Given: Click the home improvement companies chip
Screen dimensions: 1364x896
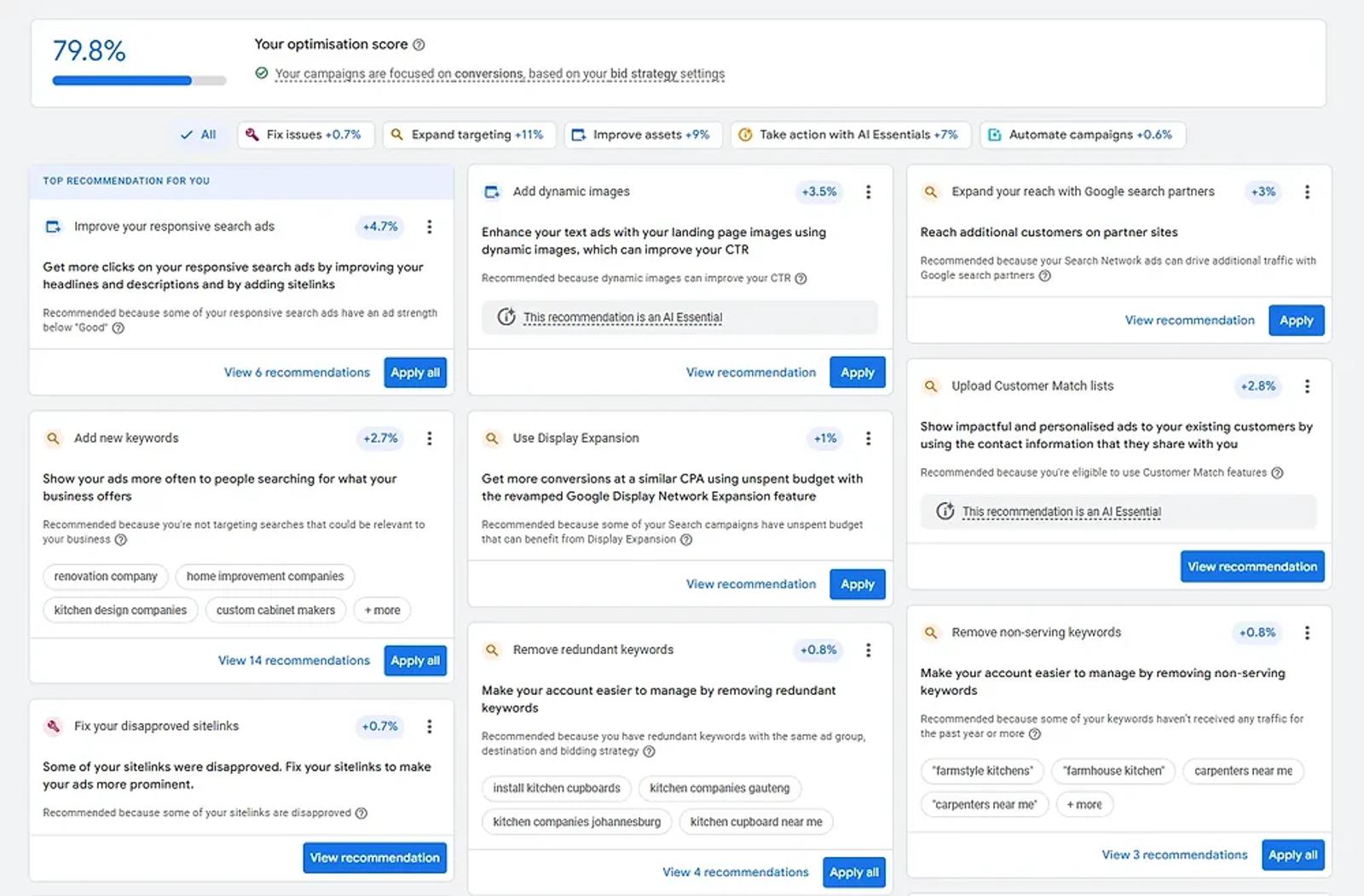Looking at the screenshot, I should (265, 576).
